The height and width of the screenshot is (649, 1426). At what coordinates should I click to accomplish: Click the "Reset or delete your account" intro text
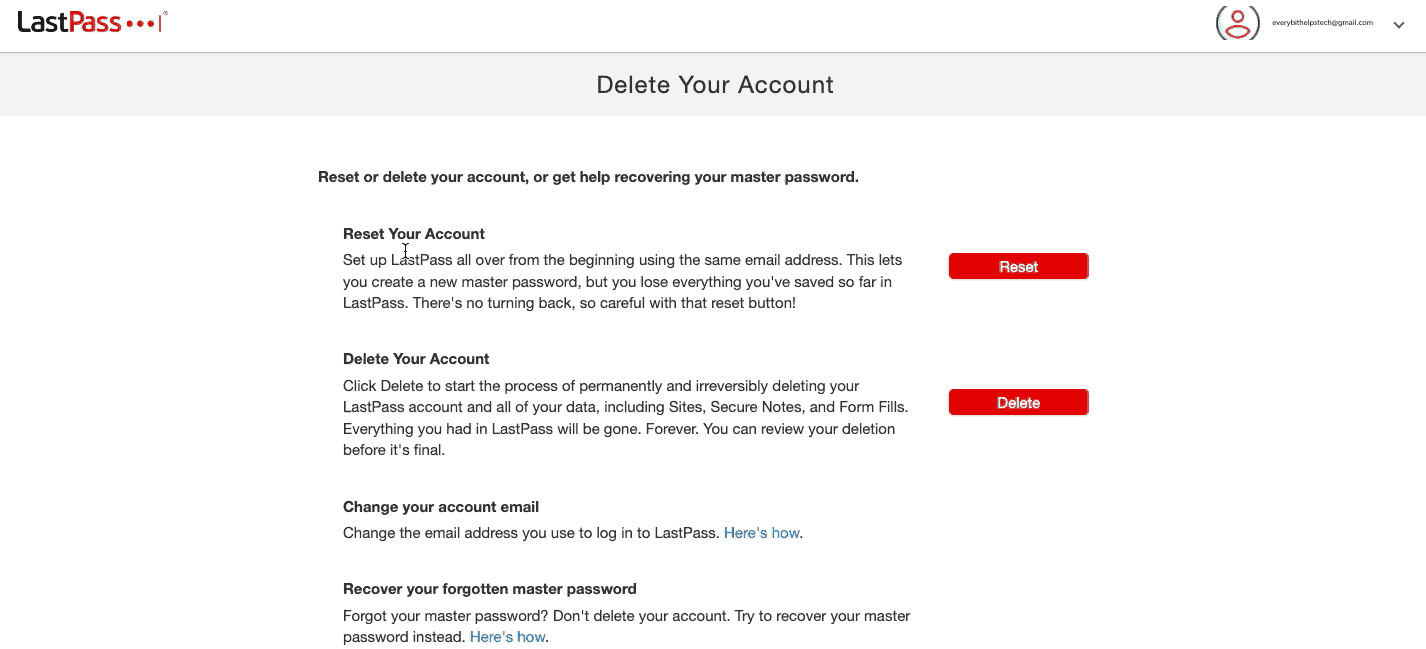click(x=588, y=177)
